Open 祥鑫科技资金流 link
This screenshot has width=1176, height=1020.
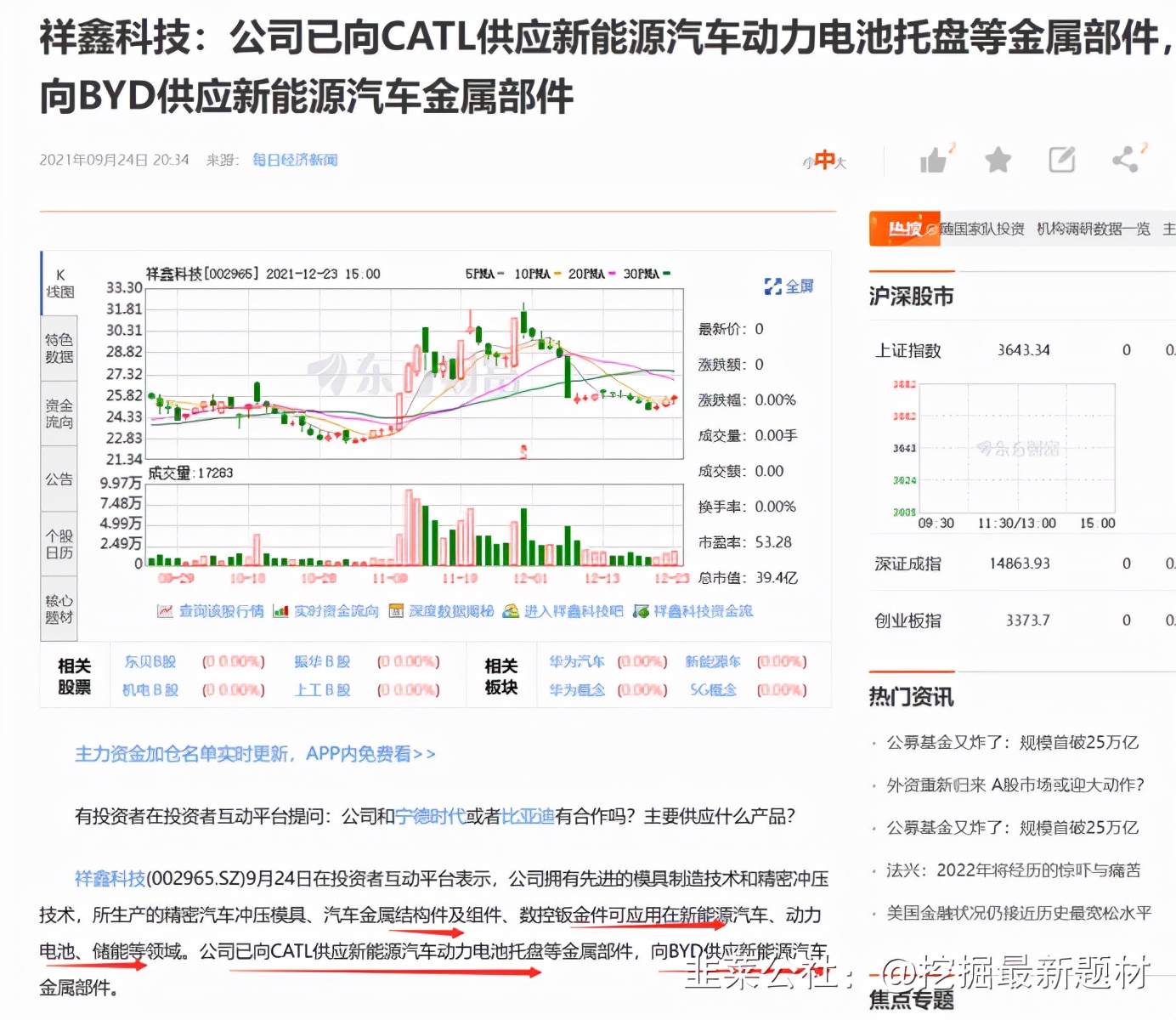pos(704,611)
